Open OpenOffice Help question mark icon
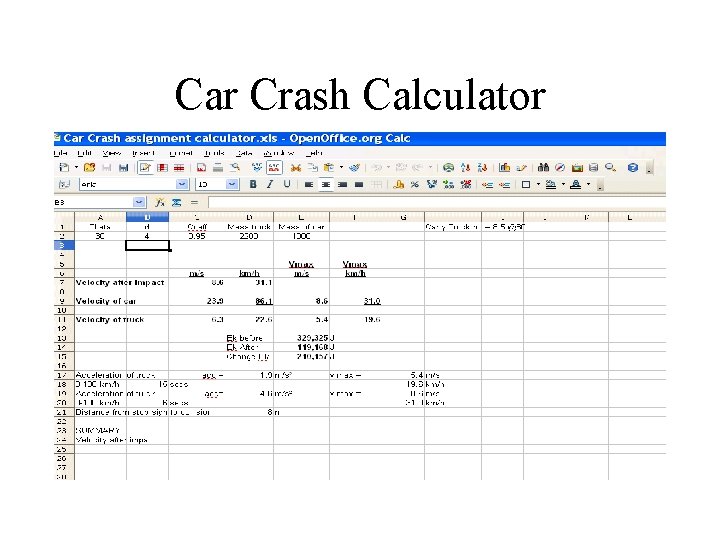The width and height of the screenshot is (720, 540). tap(633, 168)
